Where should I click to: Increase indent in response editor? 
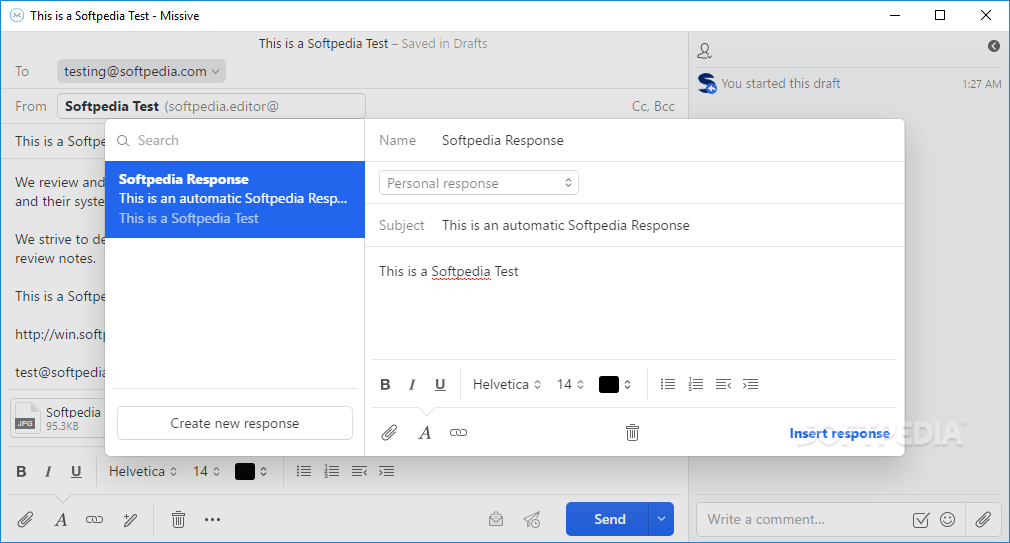pyautogui.click(x=750, y=385)
